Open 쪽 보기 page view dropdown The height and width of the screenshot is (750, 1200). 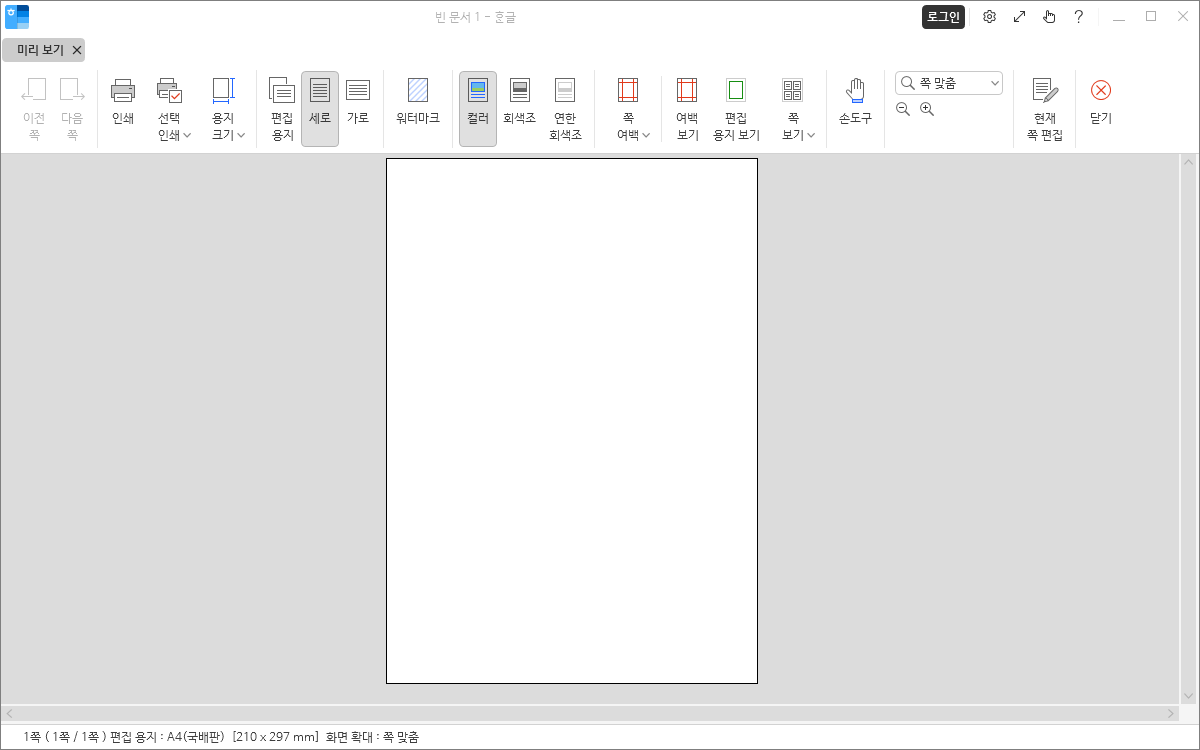[793, 109]
